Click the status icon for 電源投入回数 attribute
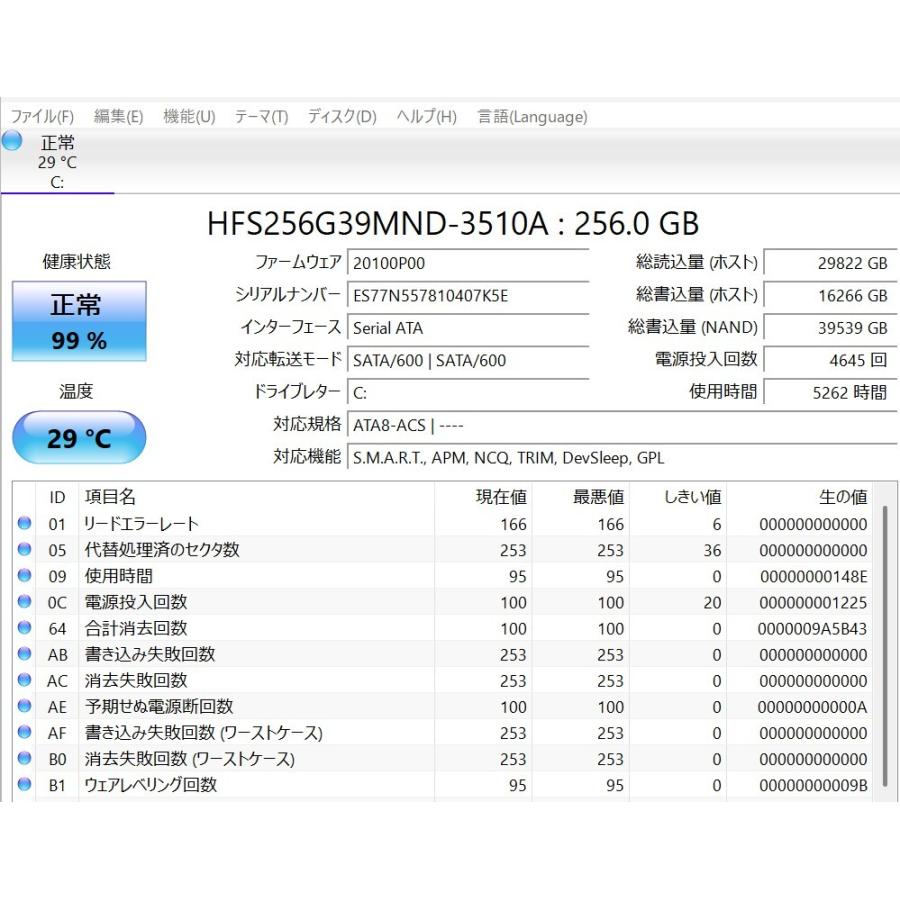Image resolution: width=900 pixels, height=900 pixels. tap(22, 602)
